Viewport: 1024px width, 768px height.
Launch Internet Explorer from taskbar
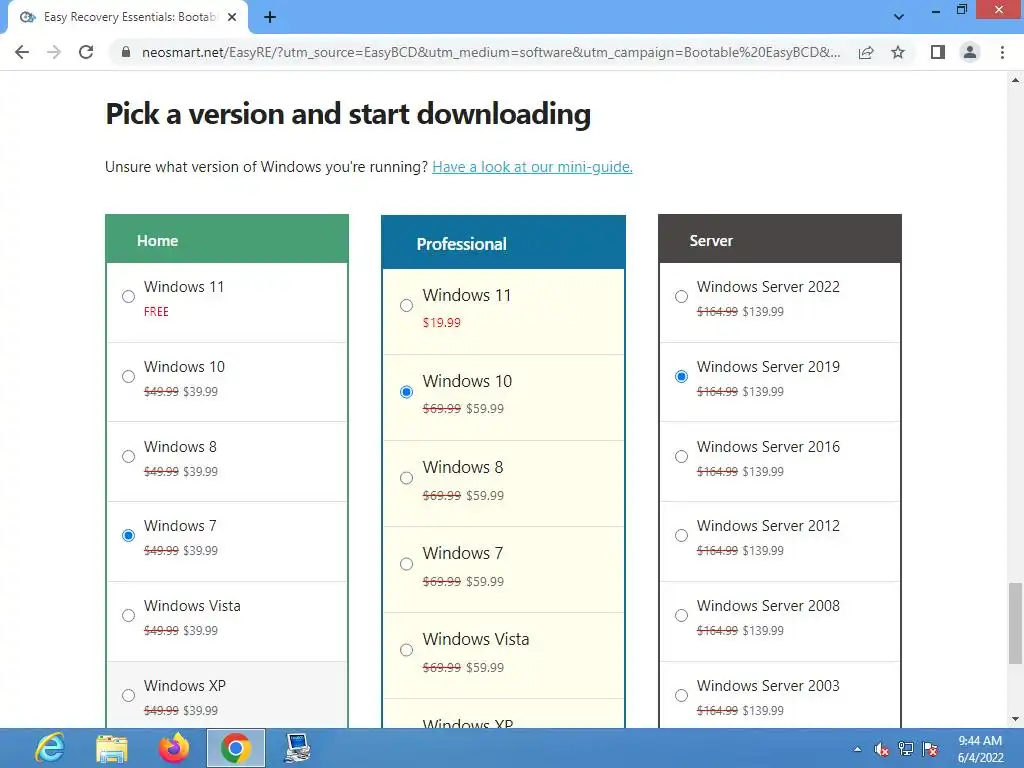pyautogui.click(x=50, y=748)
